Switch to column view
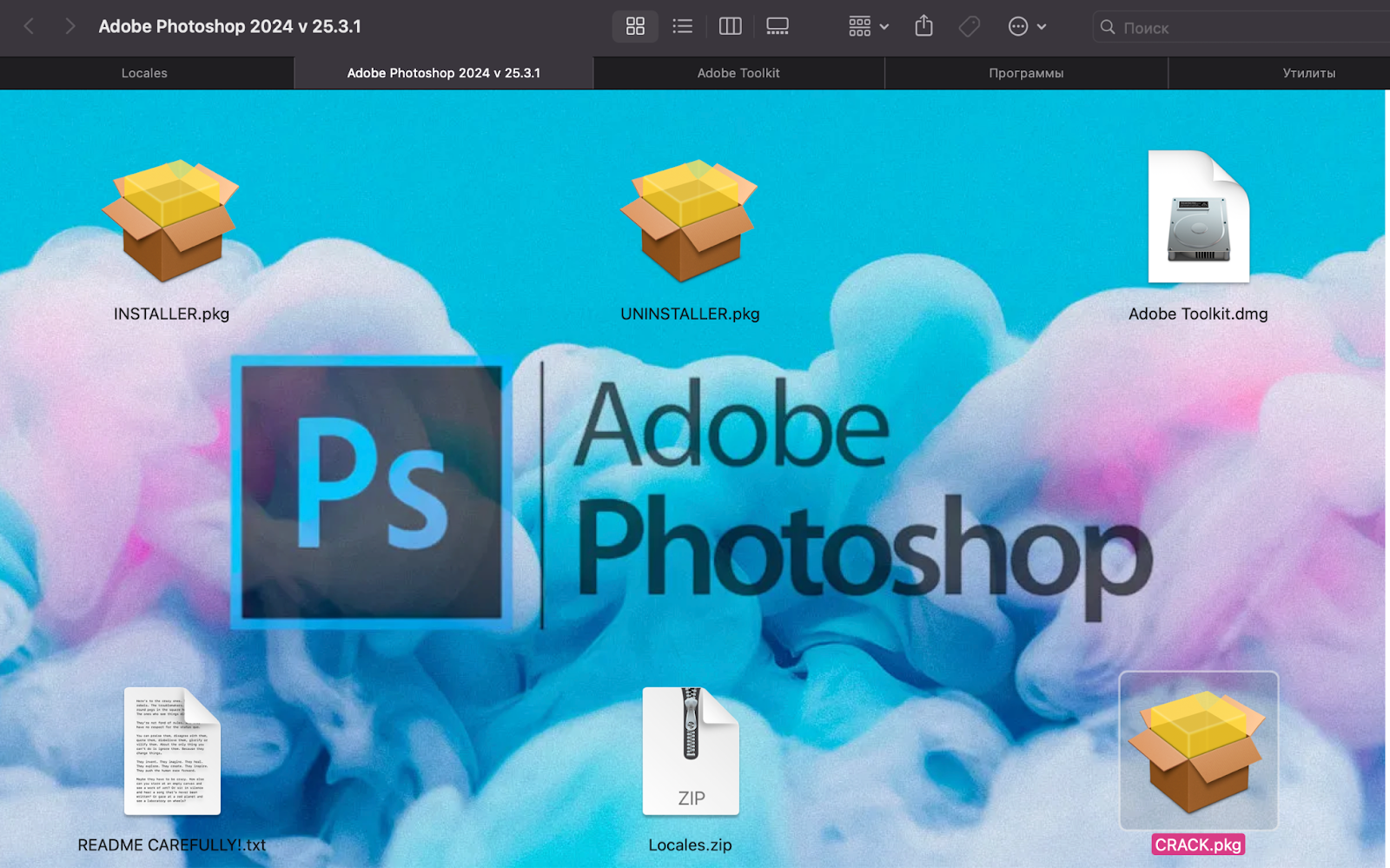 pos(731,26)
